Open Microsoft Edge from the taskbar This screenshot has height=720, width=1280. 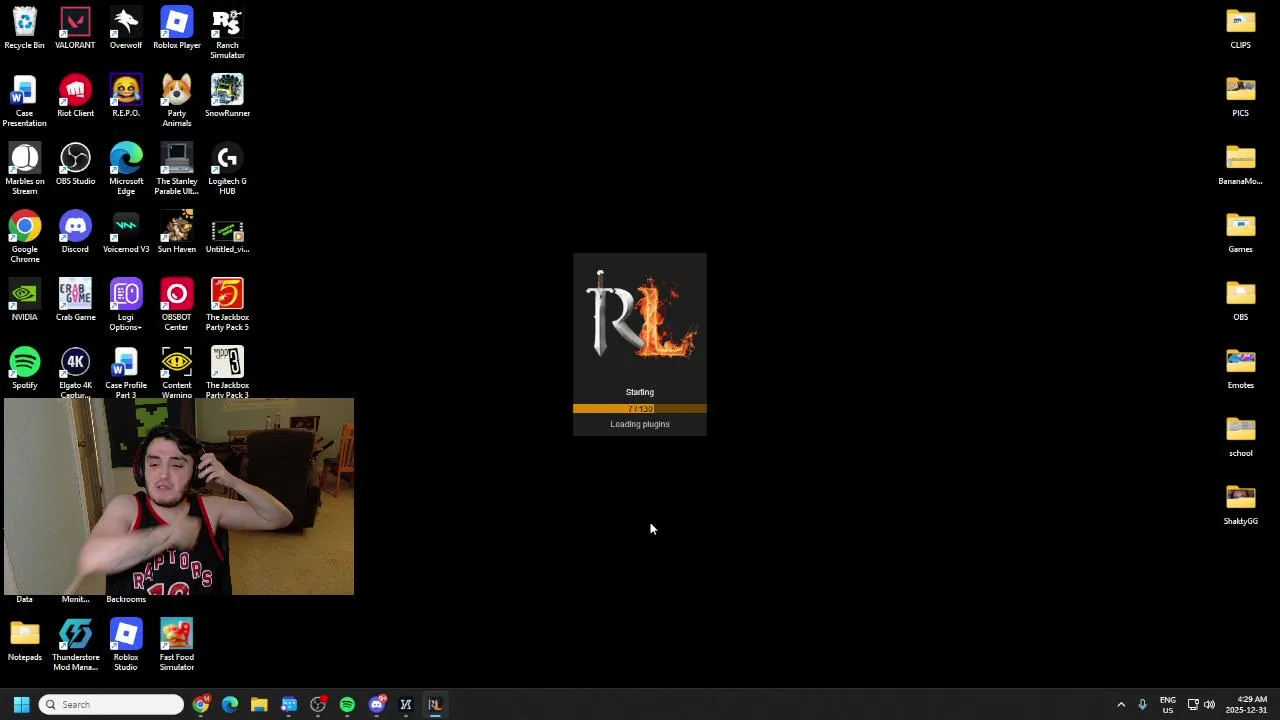coord(230,705)
